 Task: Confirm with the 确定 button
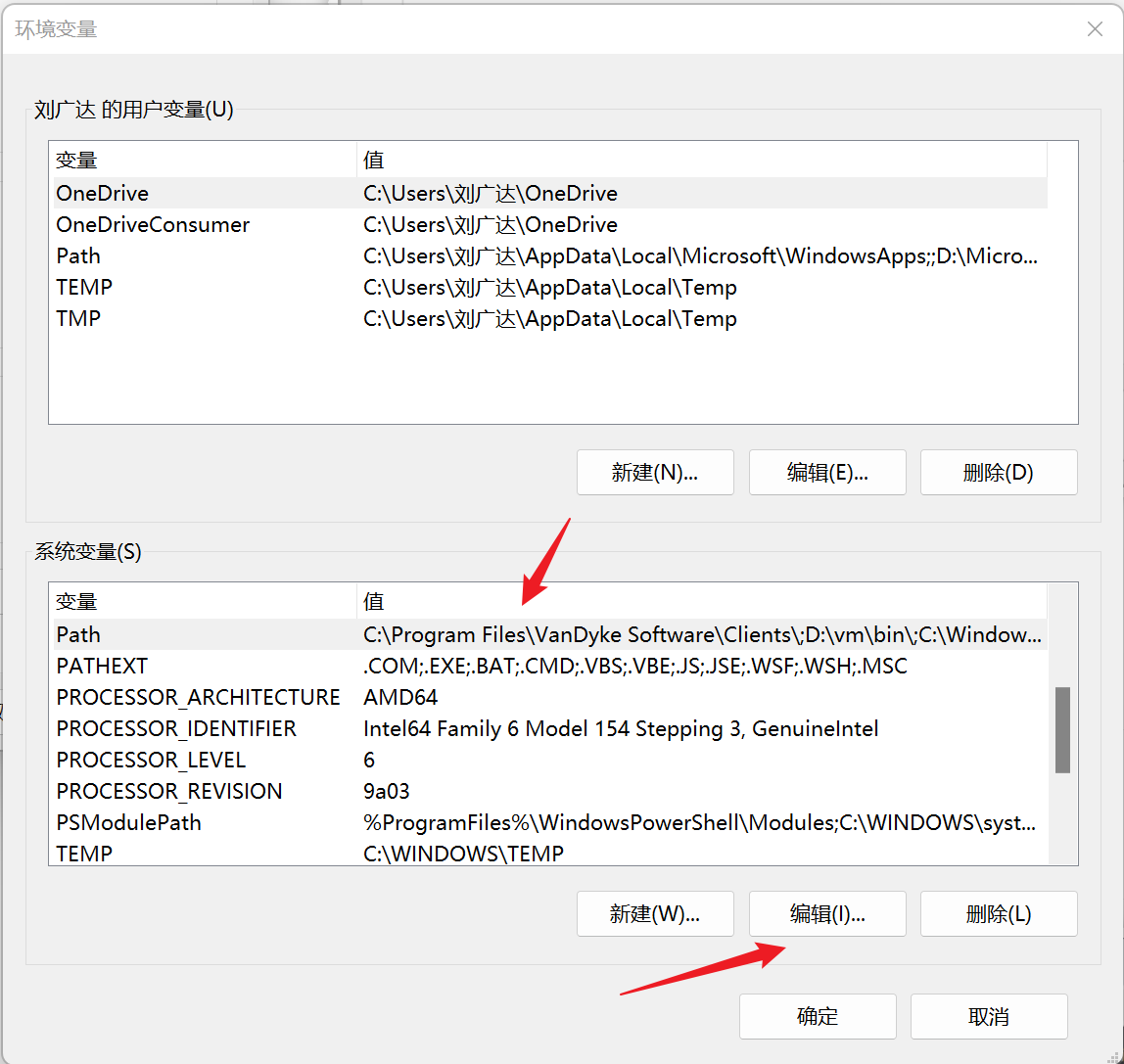(x=818, y=1016)
